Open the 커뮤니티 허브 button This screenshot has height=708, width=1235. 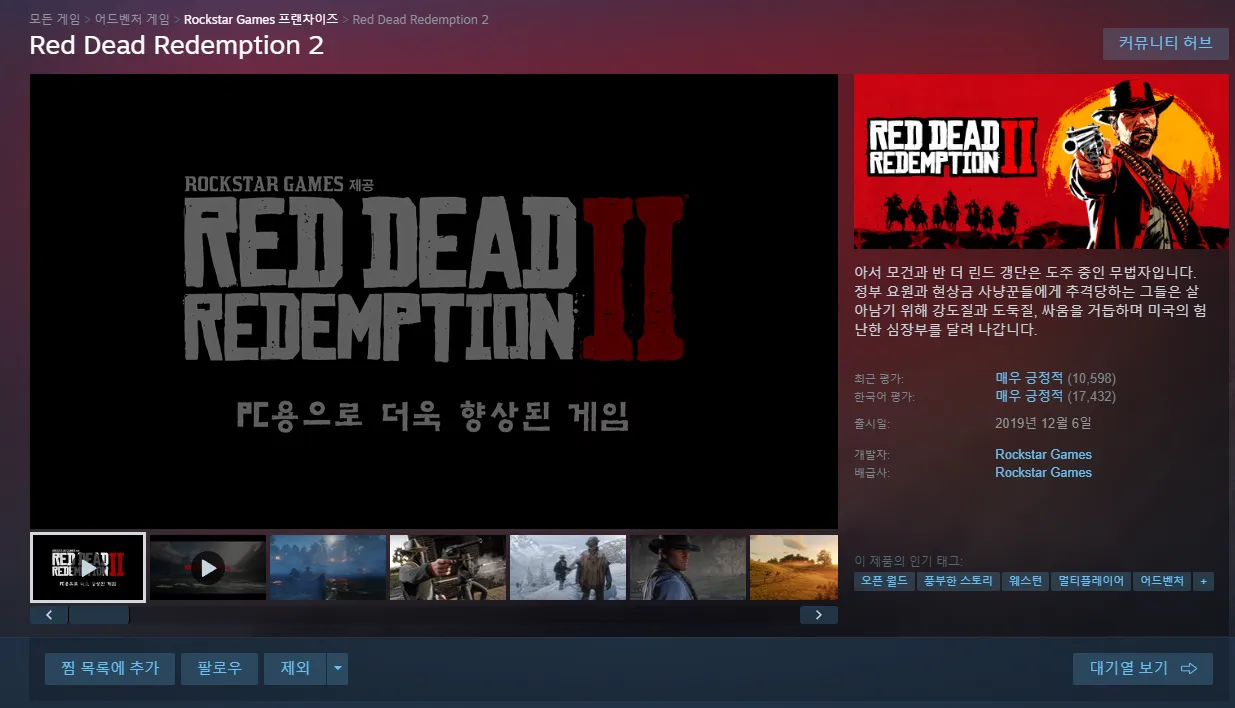coord(1165,43)
